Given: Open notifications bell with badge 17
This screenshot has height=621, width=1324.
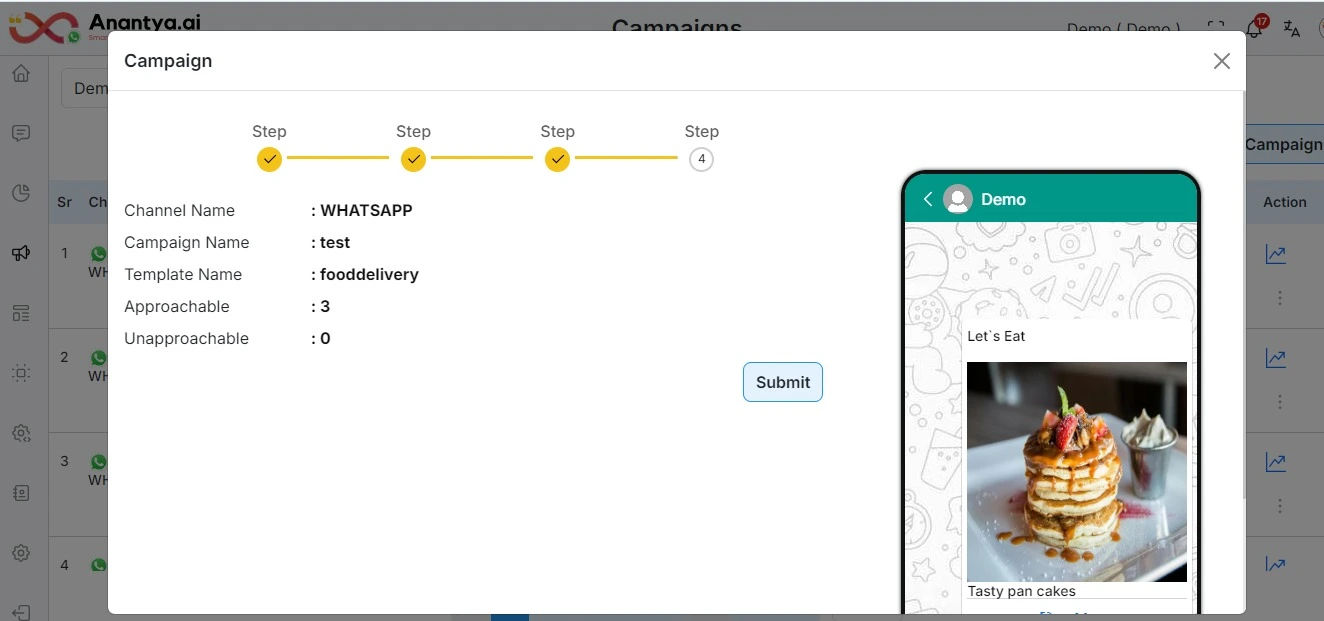Looking at the screenshot, I should click(1256, 27).
